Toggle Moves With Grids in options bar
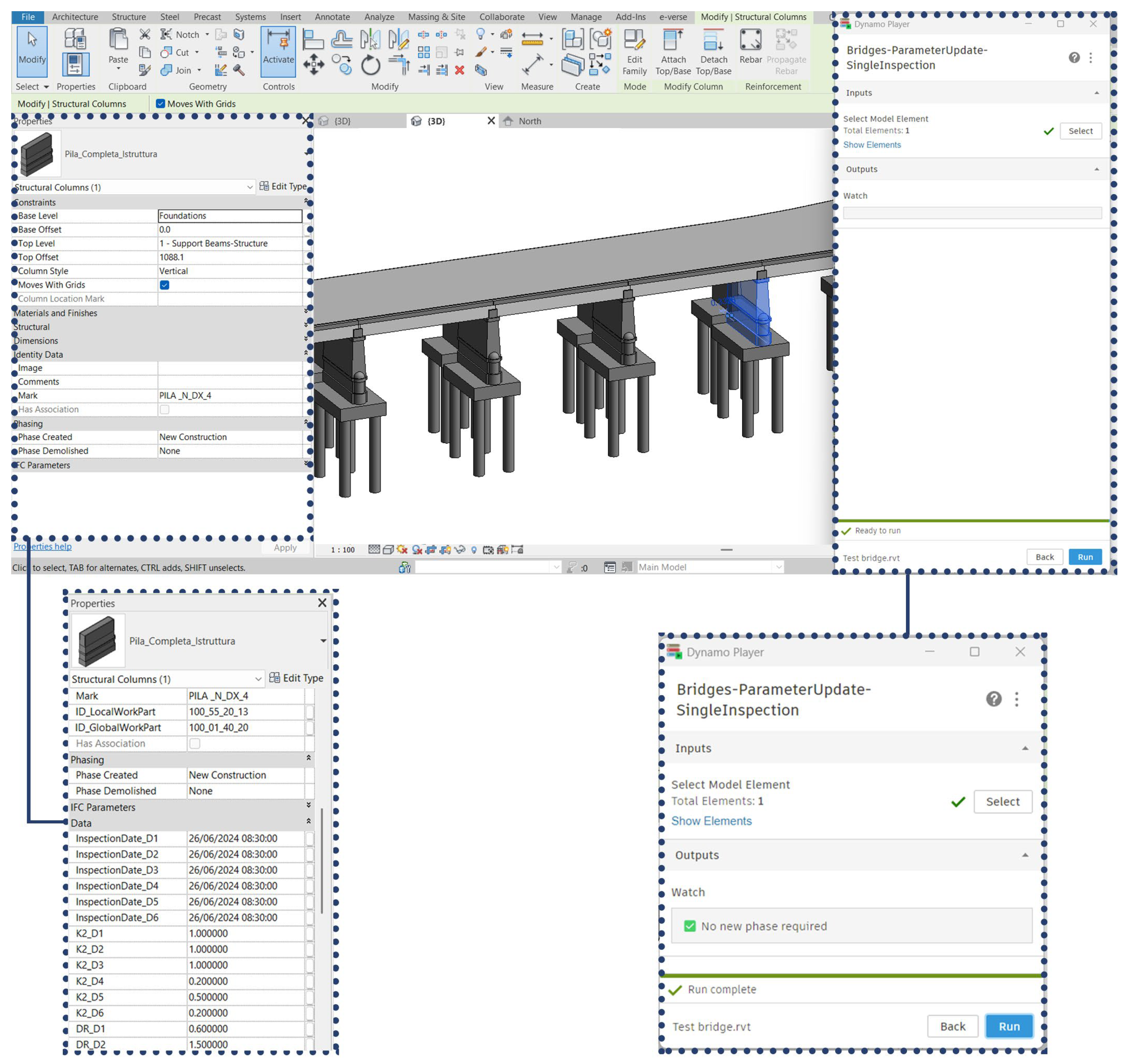Screen dimensions: 1126x1064 point(161,104)
